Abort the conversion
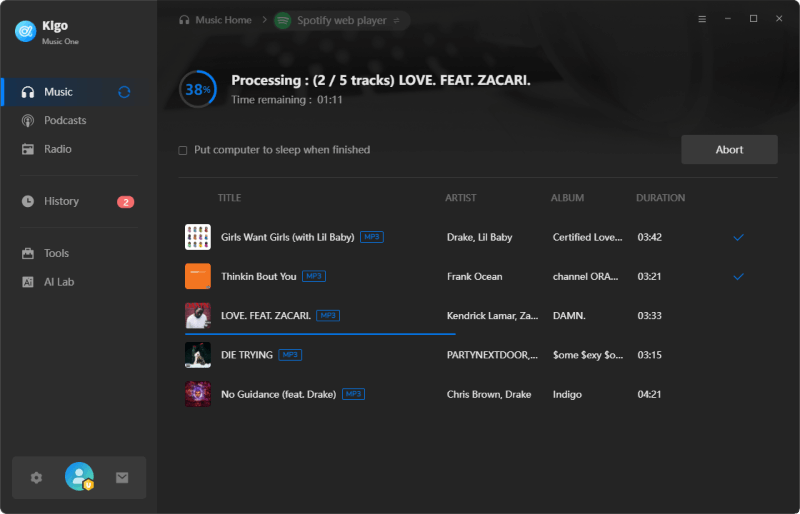The height and width of the screenshot is (514, 800). point(729,150)
